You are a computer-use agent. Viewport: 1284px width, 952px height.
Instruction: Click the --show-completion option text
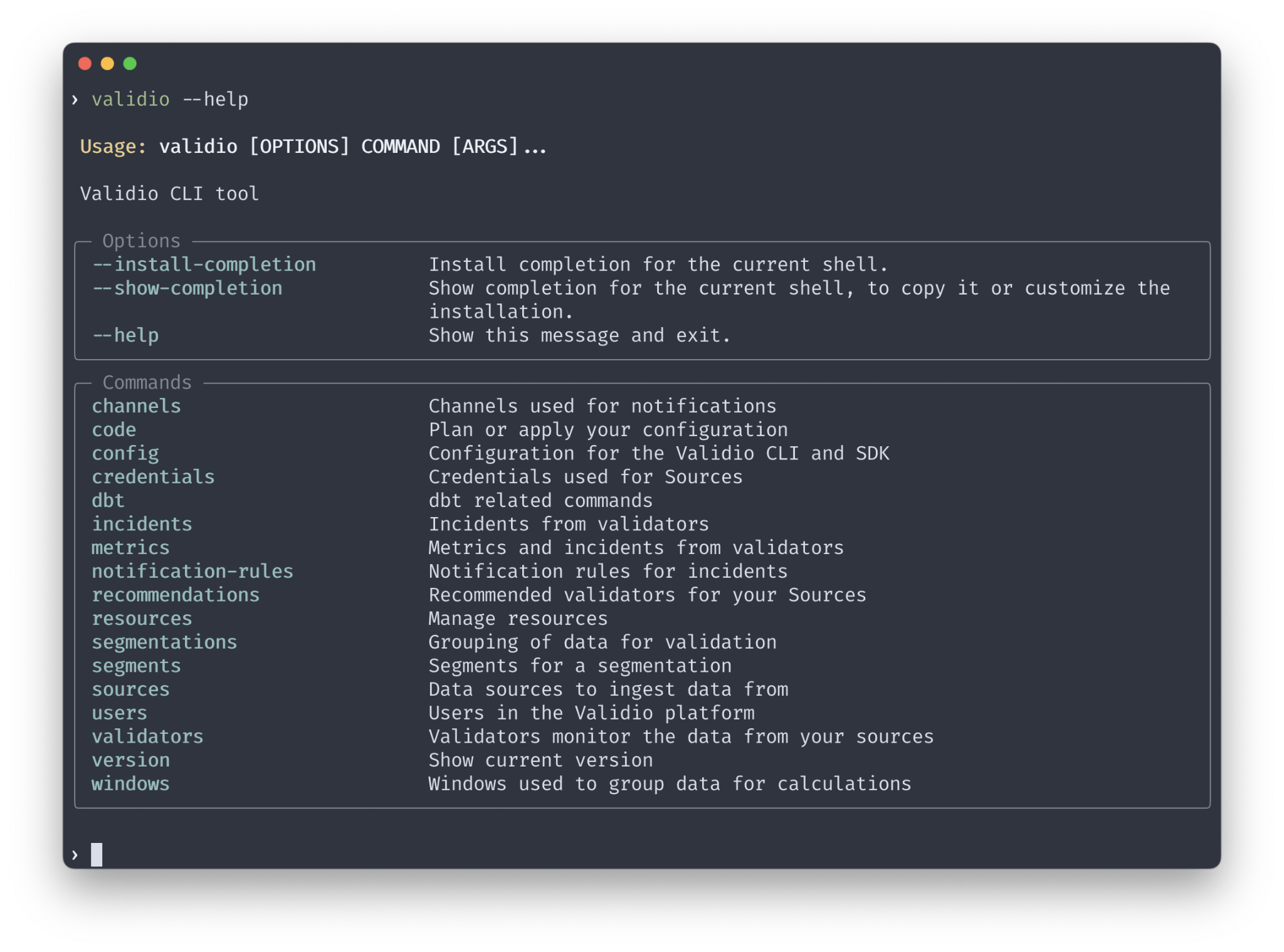pos(187,288)
